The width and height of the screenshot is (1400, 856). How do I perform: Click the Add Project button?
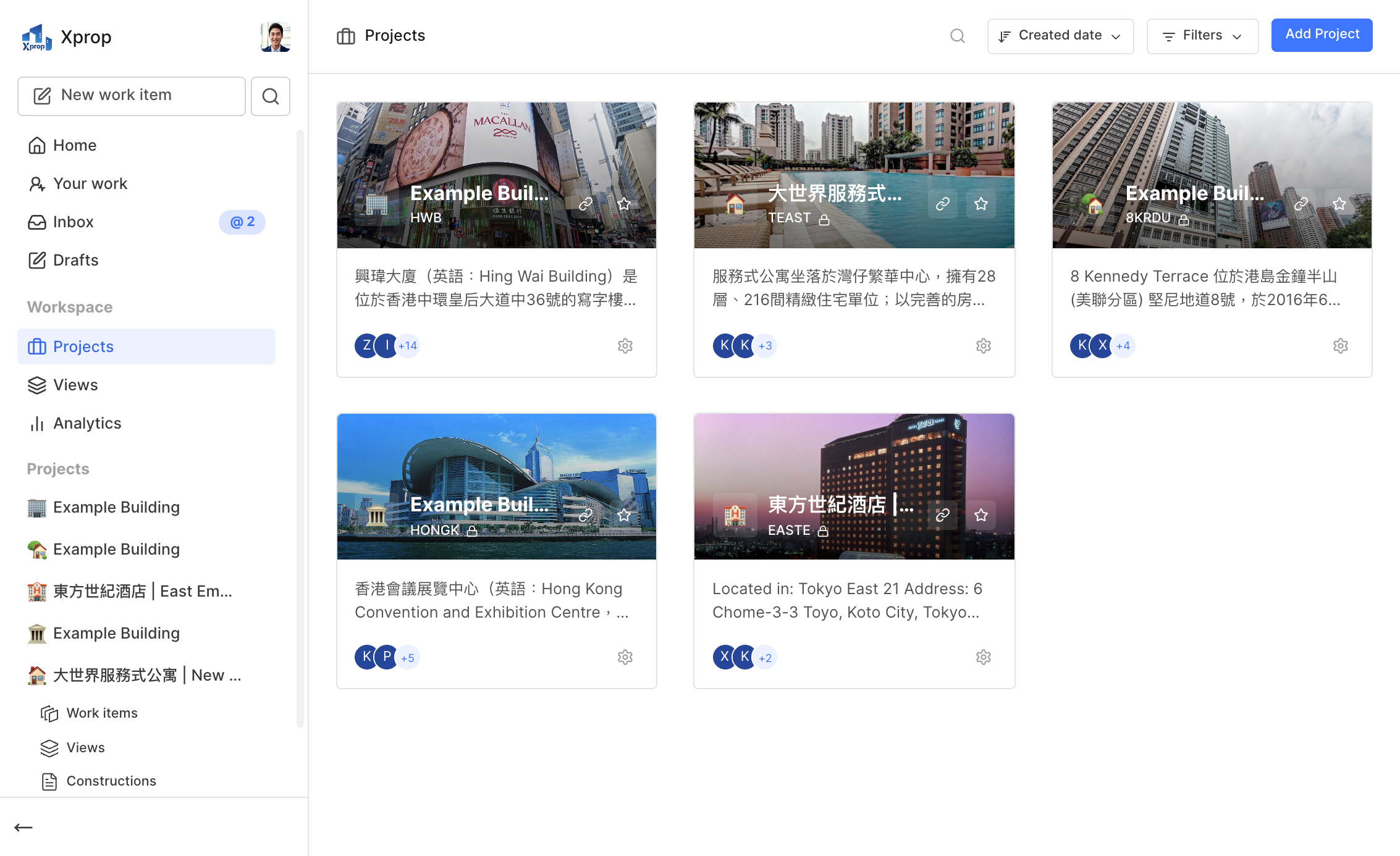click(x=1322, y=35)
